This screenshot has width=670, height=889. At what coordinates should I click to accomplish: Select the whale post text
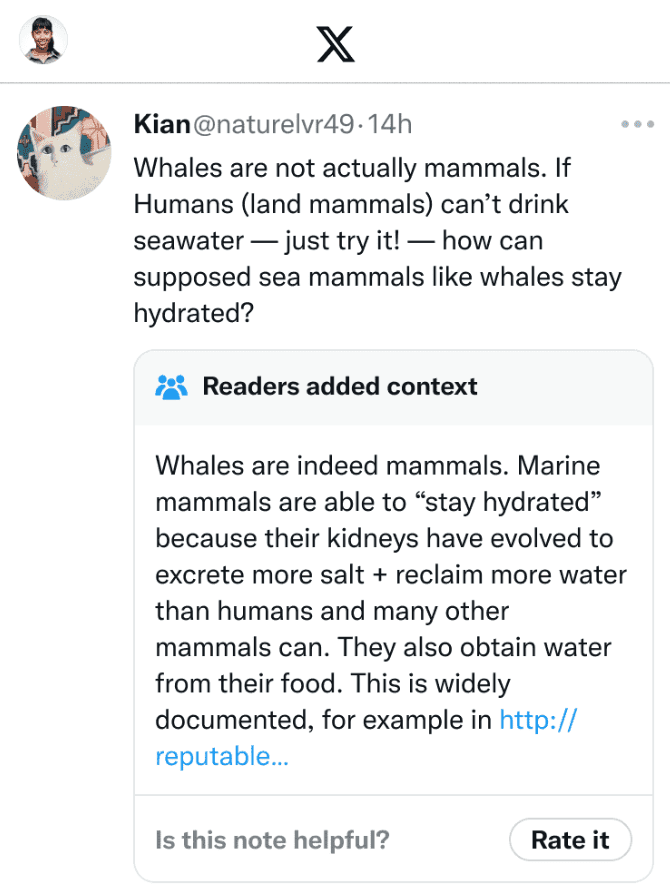[x=350, y=240]
